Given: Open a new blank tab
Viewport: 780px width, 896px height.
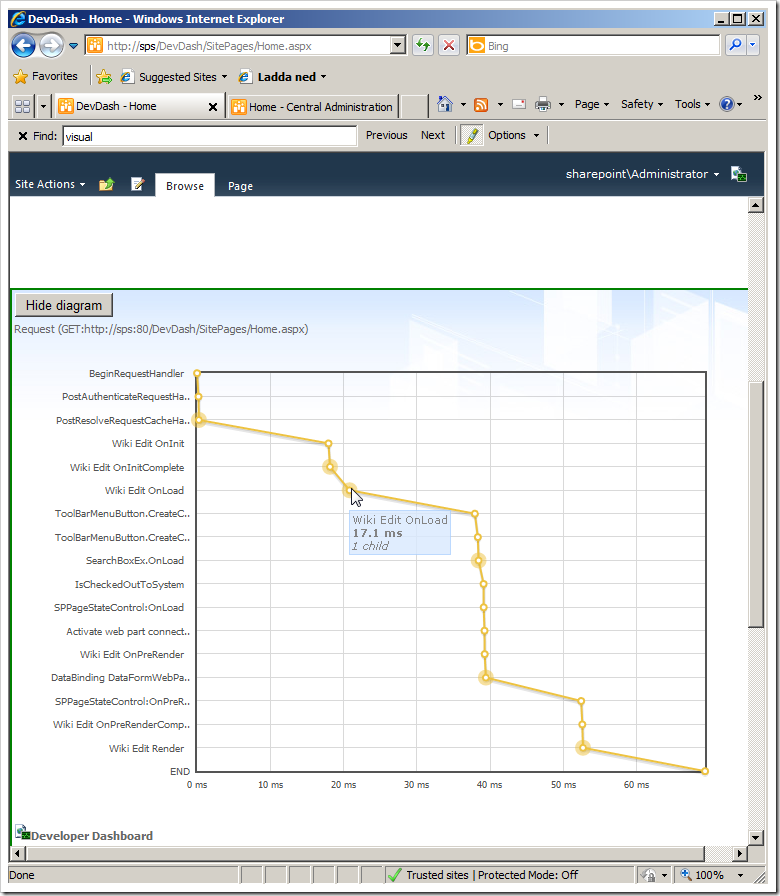Looking at the screenshot, I should point(414,107).
